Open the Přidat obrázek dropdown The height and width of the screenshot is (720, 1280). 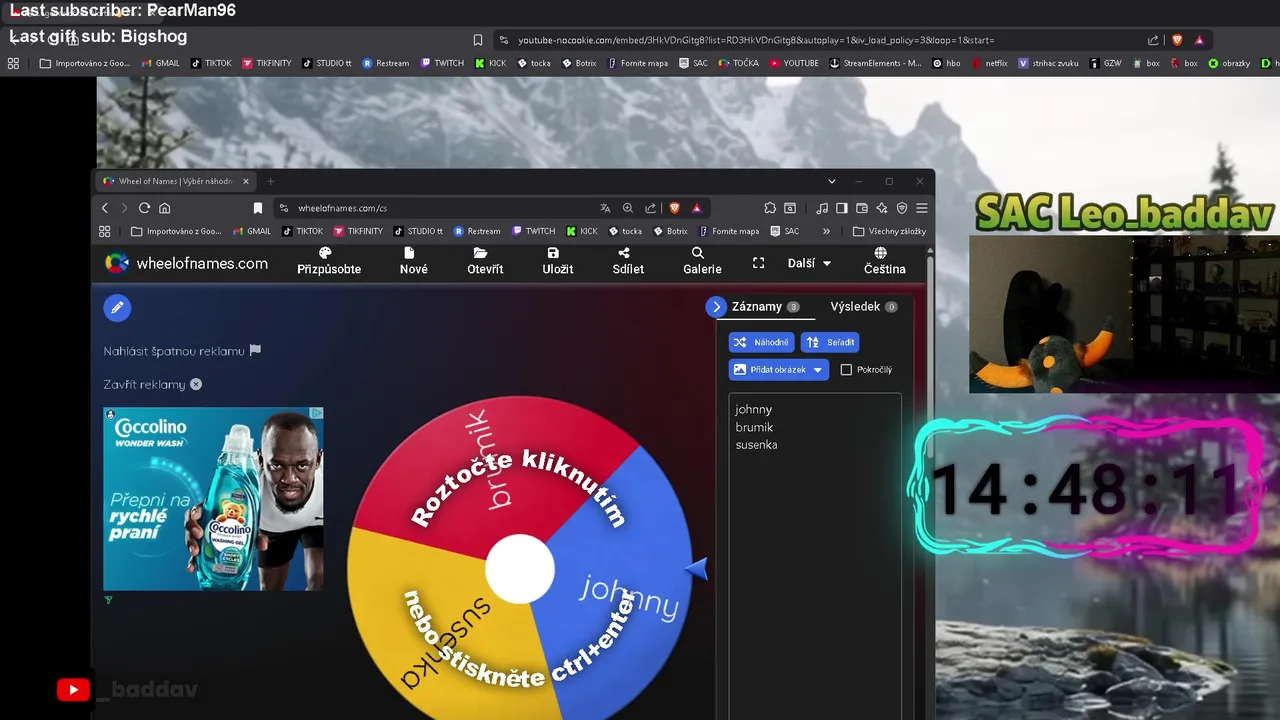[778, 370]
